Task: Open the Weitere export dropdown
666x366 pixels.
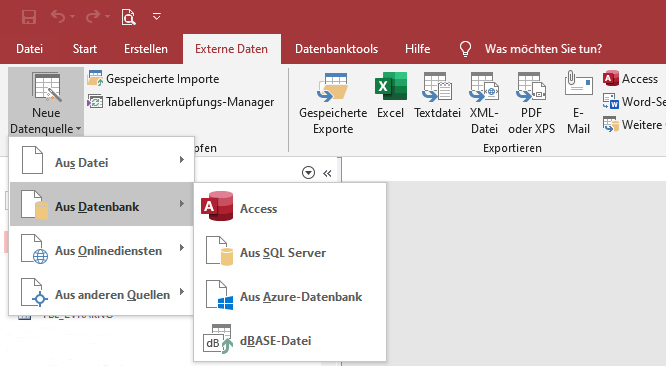Action: (x=633, y=125)
